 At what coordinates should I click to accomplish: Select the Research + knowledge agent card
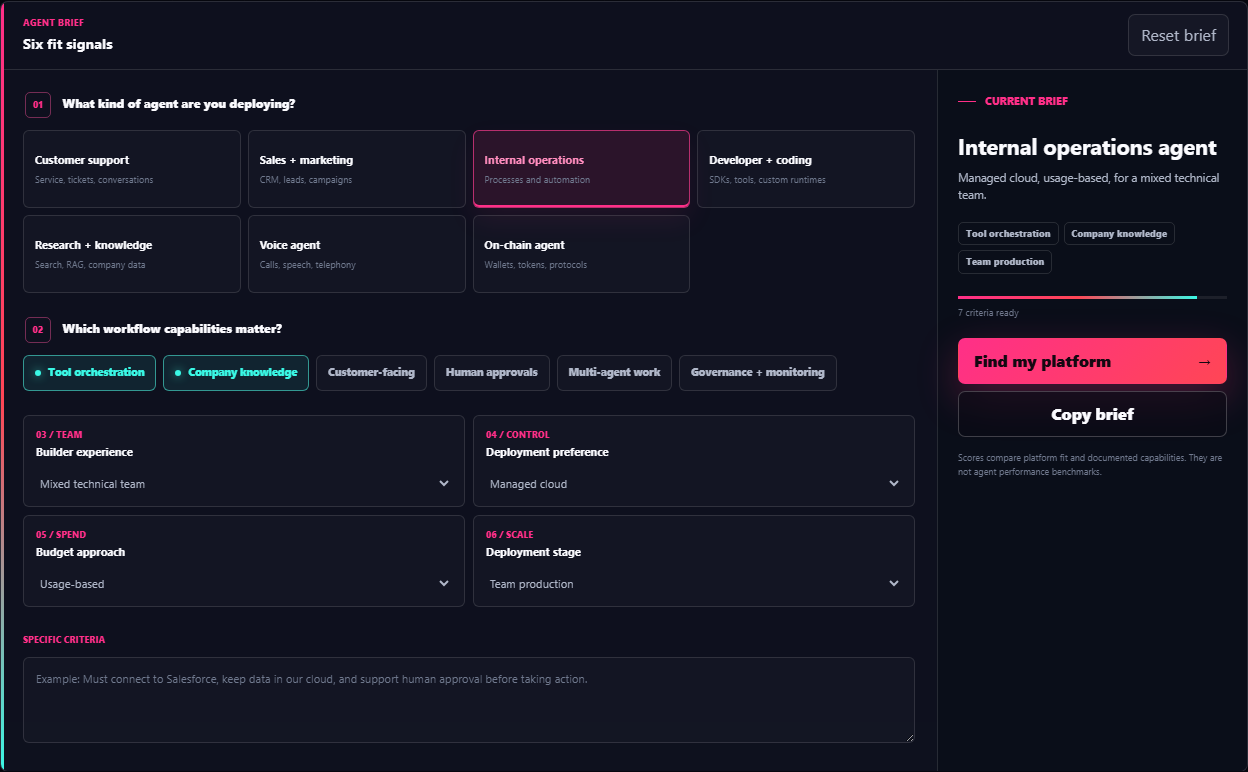click(132, 254)
